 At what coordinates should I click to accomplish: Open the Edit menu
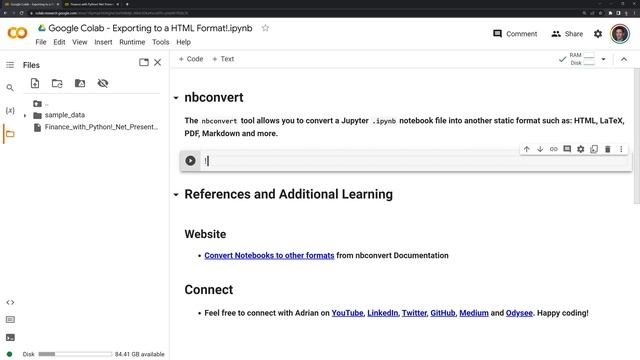coord(59,42)
